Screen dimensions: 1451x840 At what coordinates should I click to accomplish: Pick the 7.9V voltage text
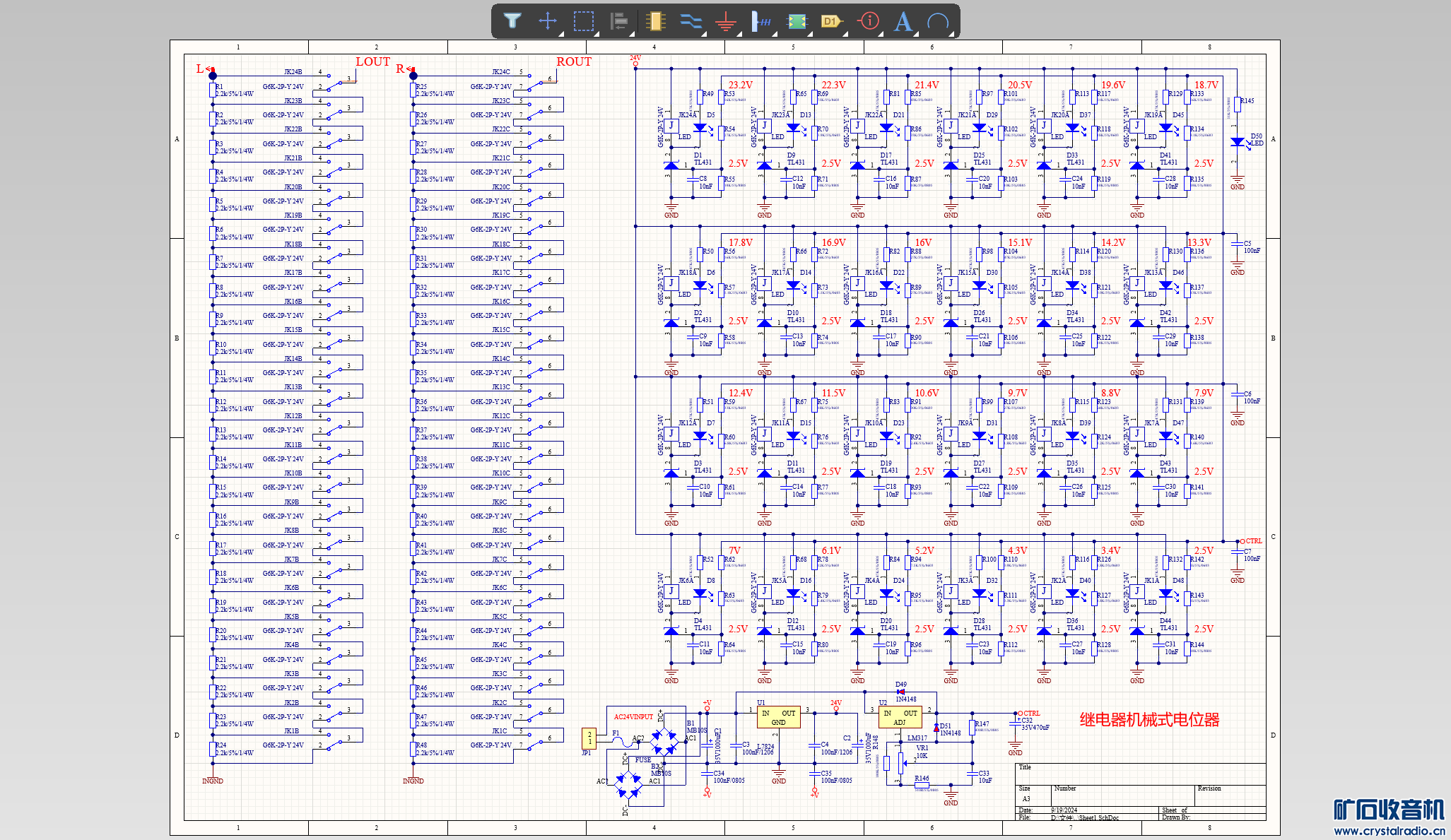(1204, 393)
